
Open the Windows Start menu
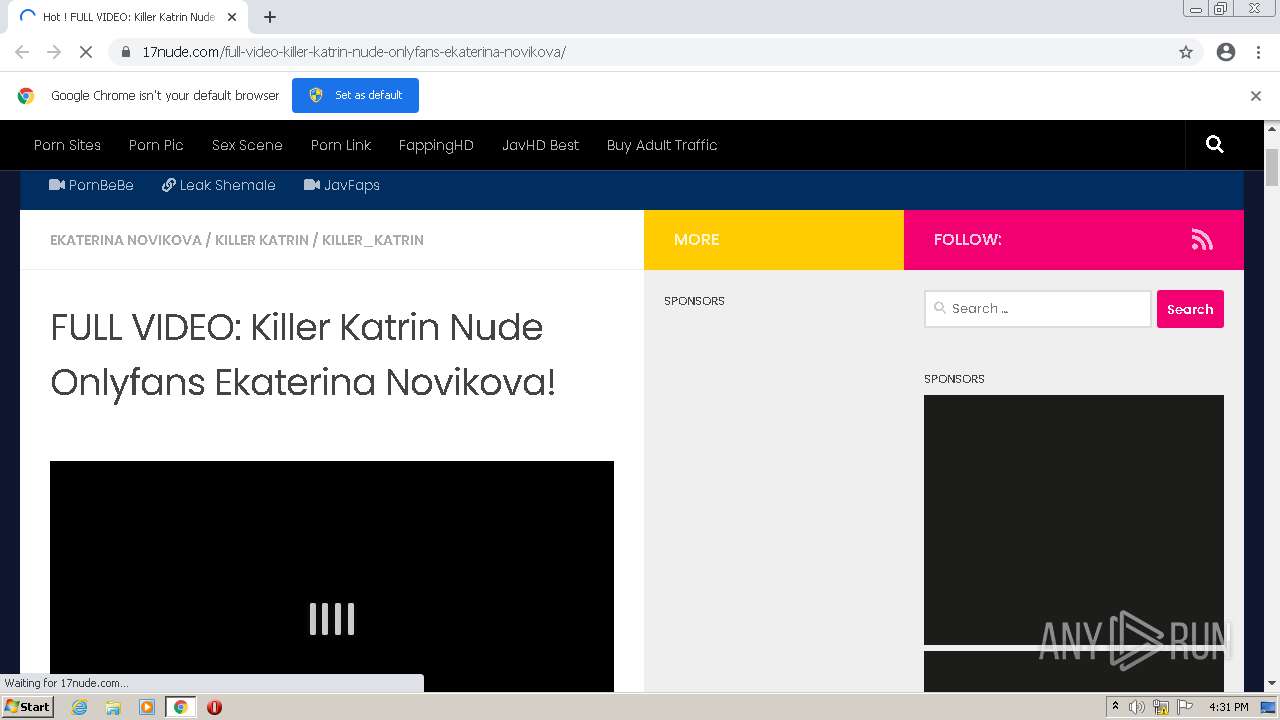tap(27, 707)
